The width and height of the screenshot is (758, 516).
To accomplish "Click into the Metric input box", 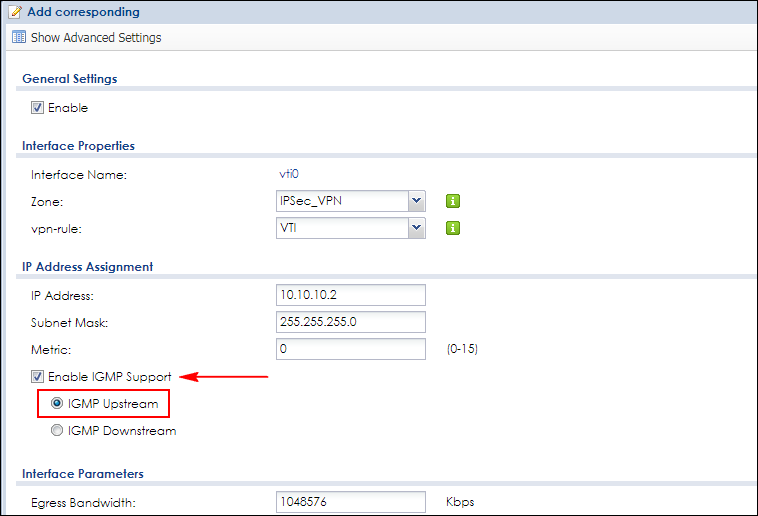I will pos(350,349).
